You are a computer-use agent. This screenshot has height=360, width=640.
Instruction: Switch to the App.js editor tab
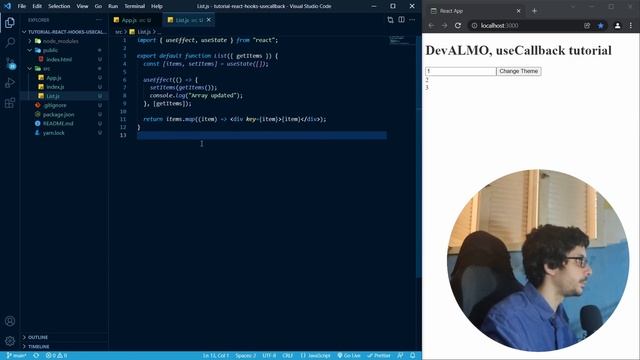point(136,20)
